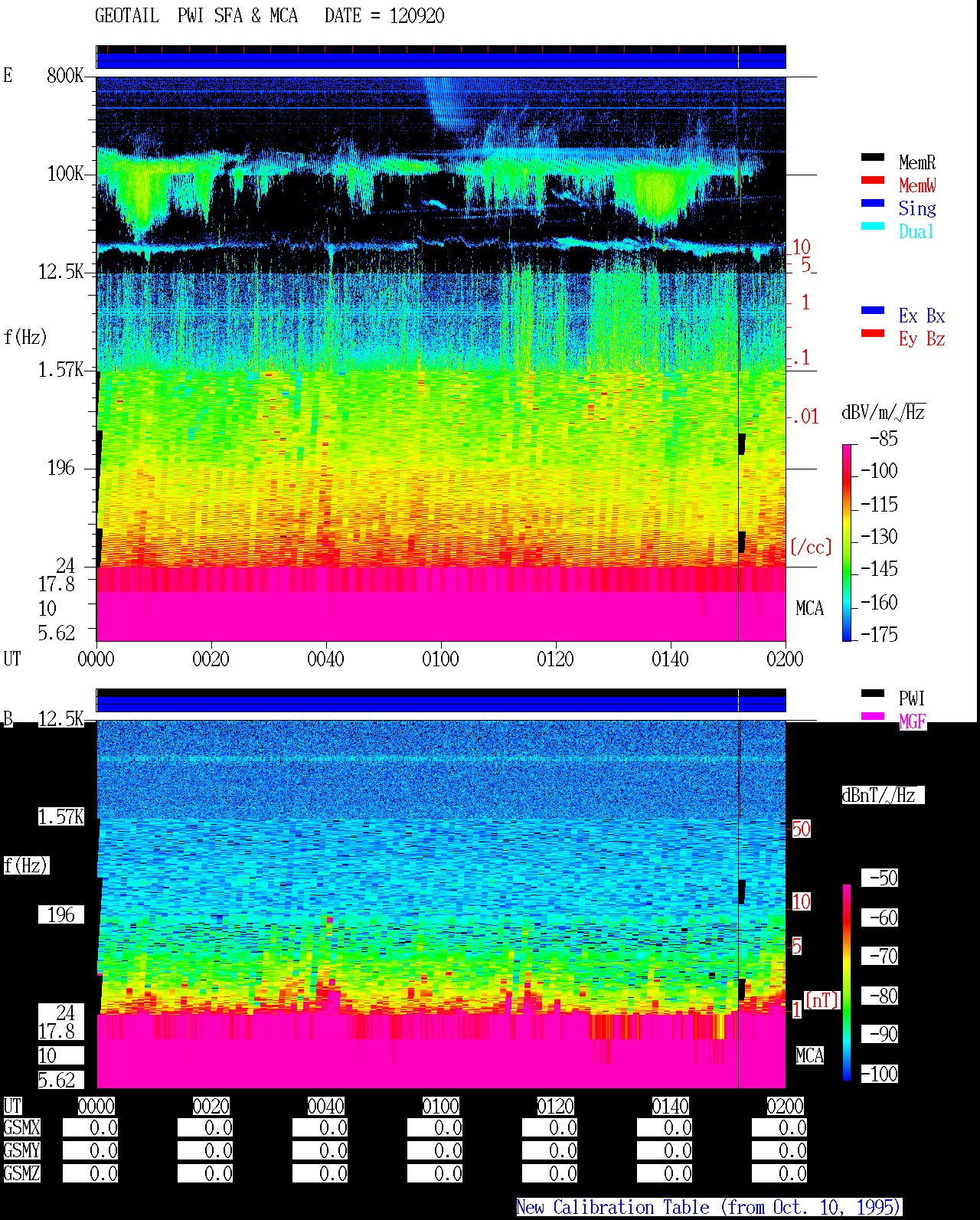Click the blue Sing legend swatch
Screen dimensions: 980x1220
click(x=873, y=204)
